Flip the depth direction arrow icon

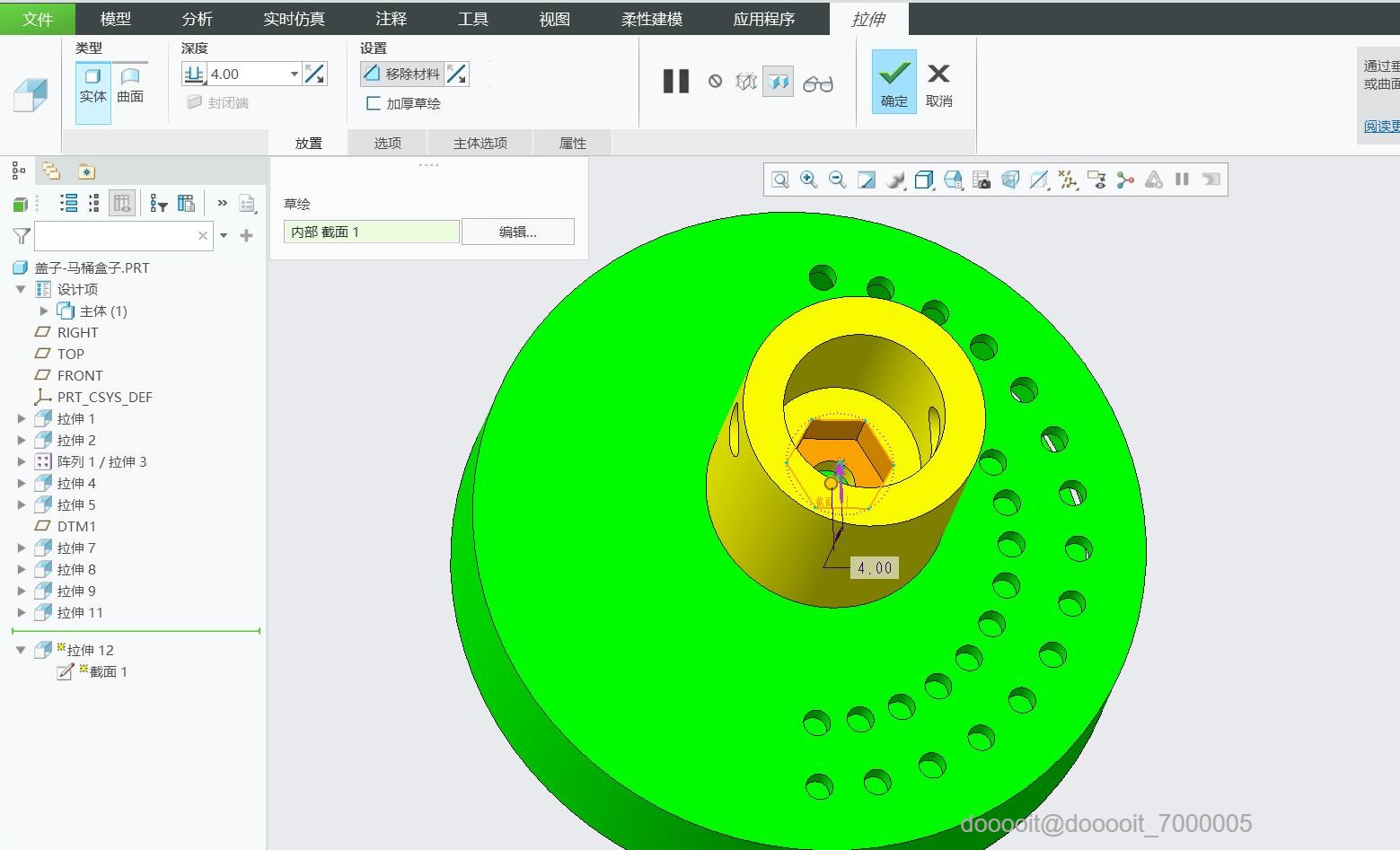[315, 74]
